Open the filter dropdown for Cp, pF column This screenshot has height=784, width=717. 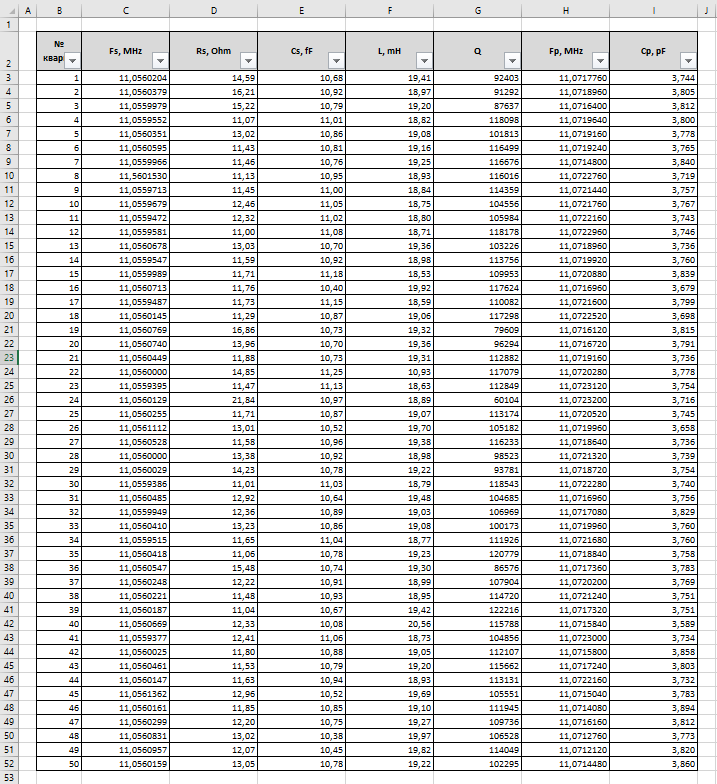[688, 60]
